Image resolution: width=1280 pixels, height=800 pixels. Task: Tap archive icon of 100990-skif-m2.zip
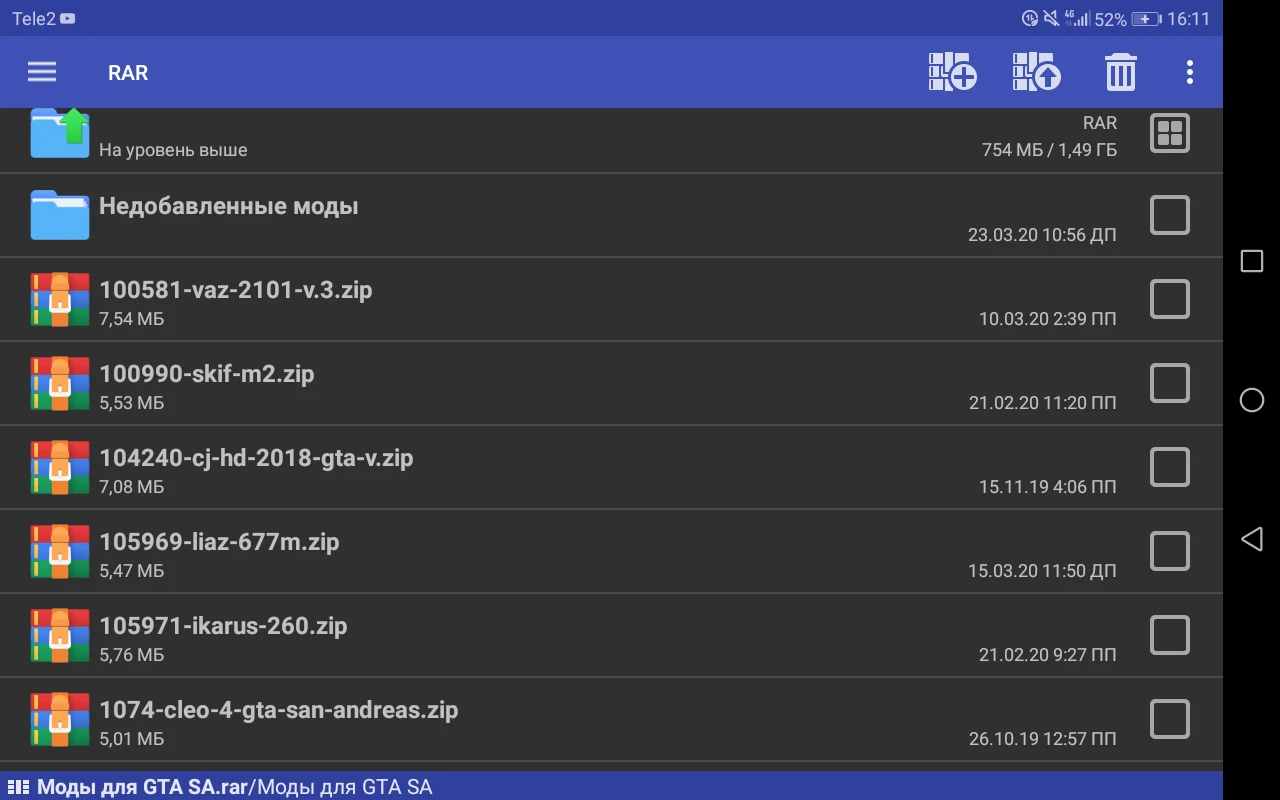coord(60,383)
